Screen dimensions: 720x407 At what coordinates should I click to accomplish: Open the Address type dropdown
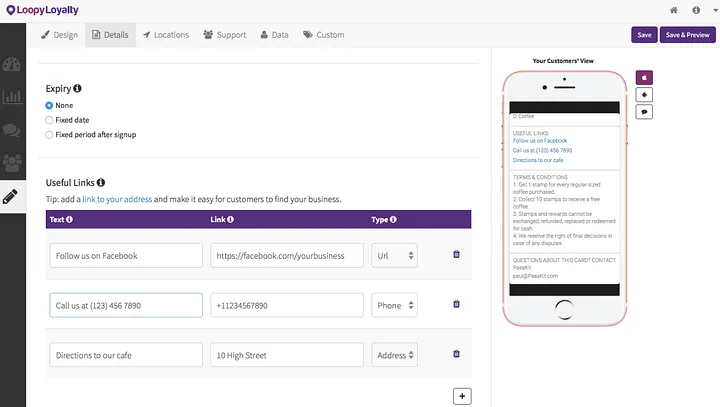[x=394, y=355]
